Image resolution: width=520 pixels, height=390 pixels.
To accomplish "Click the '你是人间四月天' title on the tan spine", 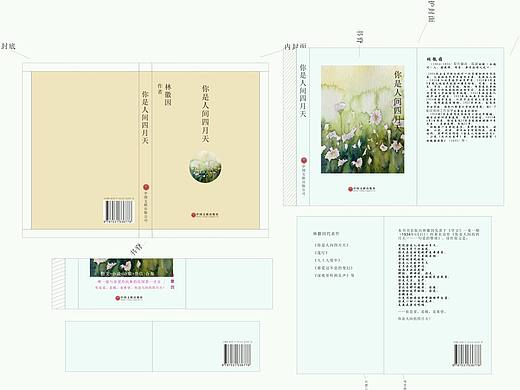I will pos(145,117).
